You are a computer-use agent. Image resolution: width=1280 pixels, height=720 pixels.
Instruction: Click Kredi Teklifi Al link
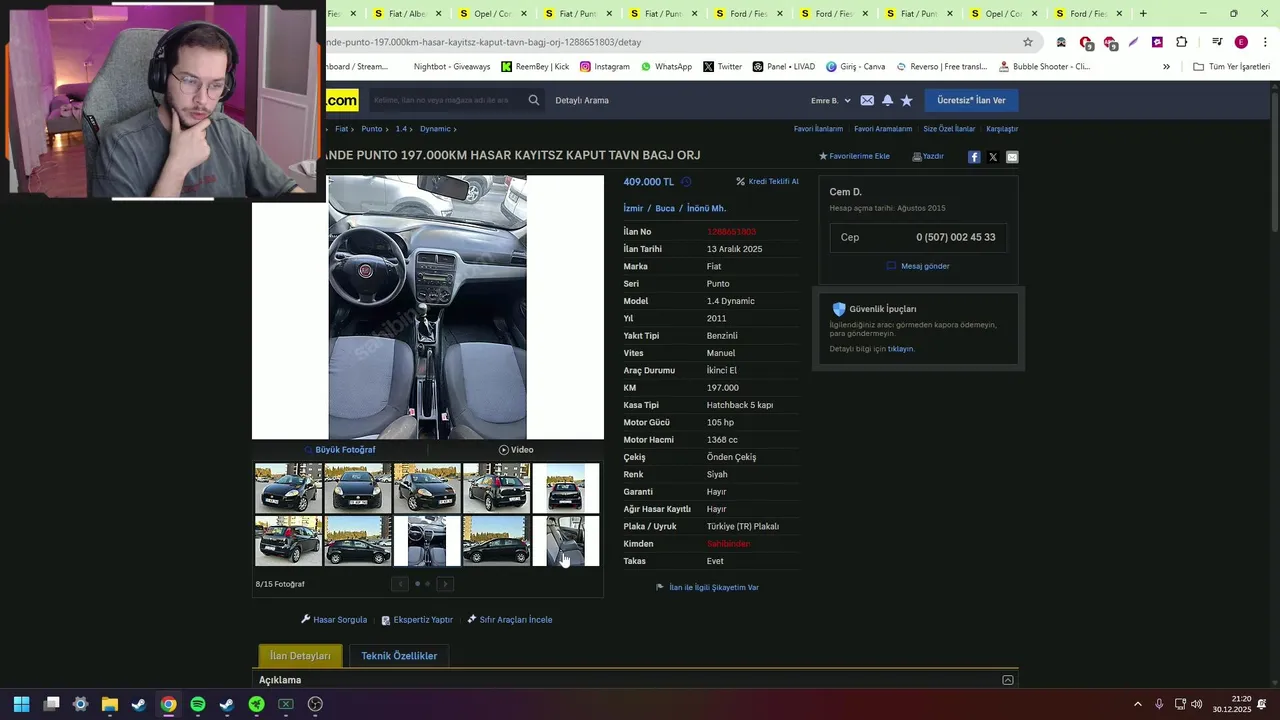coord(767,182)
